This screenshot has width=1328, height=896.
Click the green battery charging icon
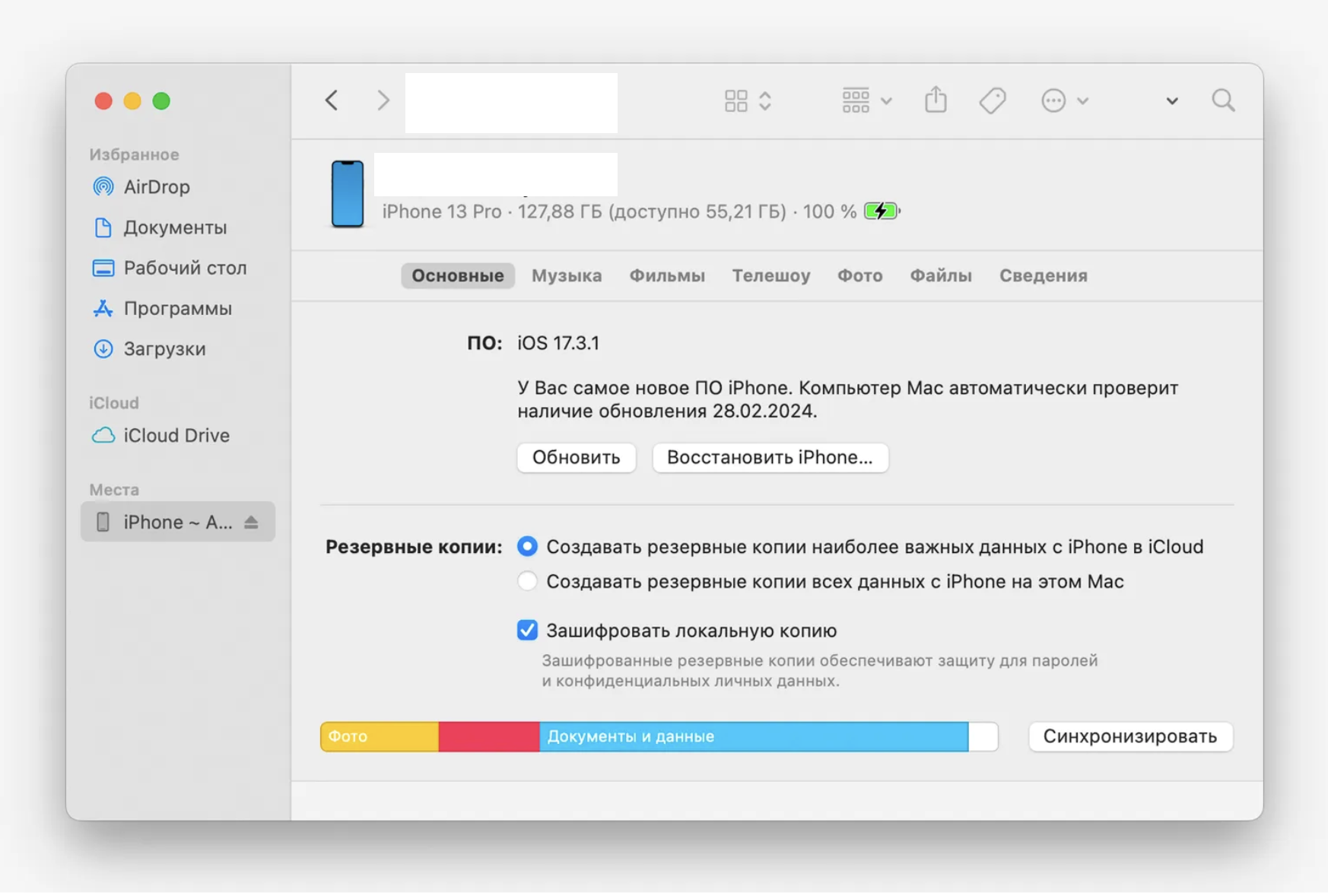(x=882, y=211)
